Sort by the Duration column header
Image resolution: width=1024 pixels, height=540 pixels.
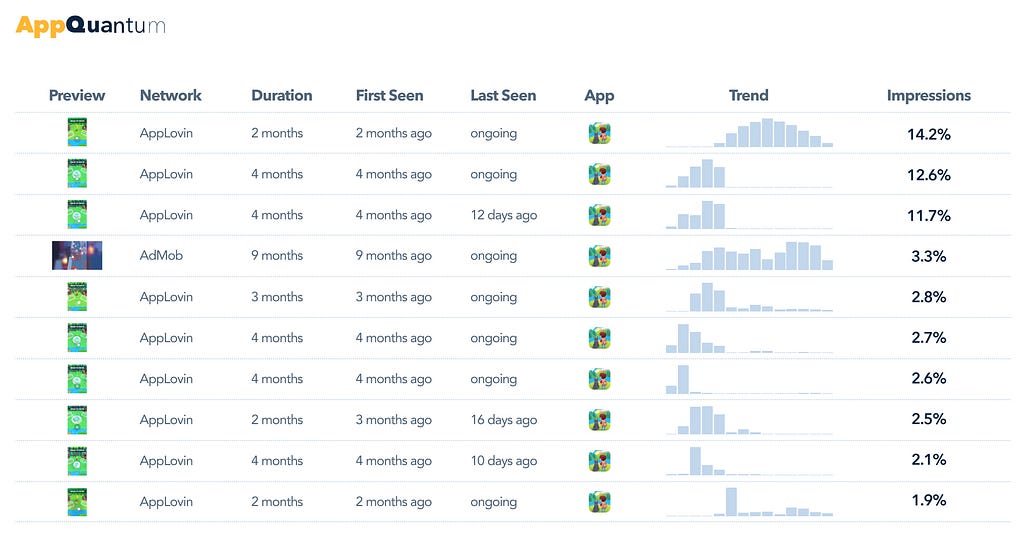tap(281, 95)
